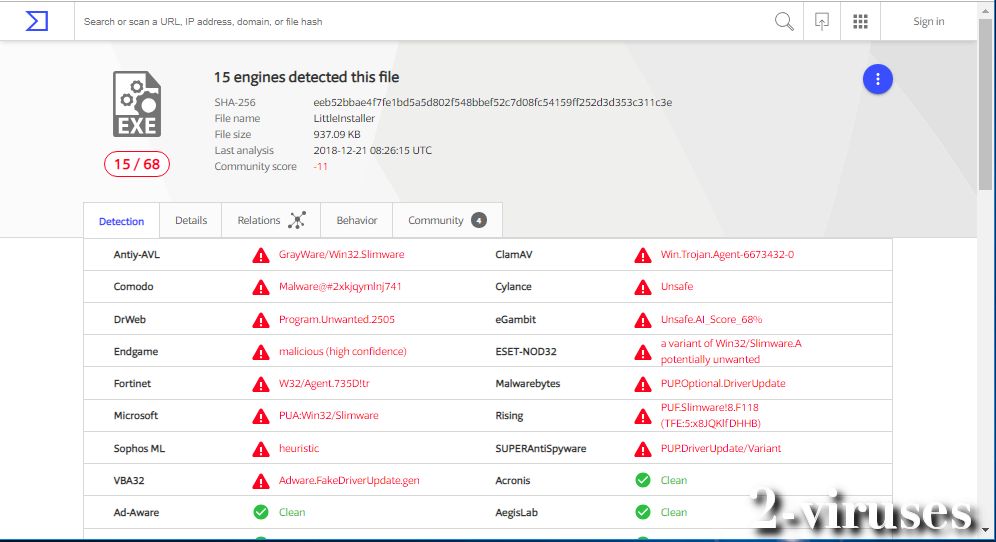996x542 pixels.
Task: Click the SUPERAntiSpyware warning triangle icon
Action: tap(643, 449)
